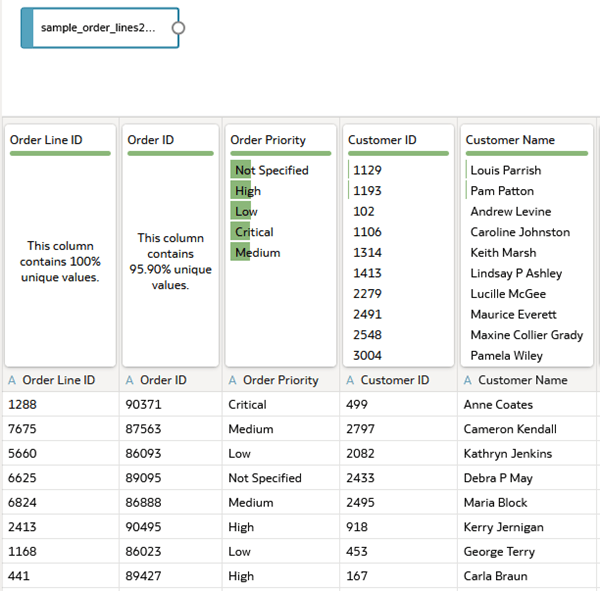The image size is (600, 591).
Task: Select value 2279 in Customer ID tile
Action: coord(367,294)
